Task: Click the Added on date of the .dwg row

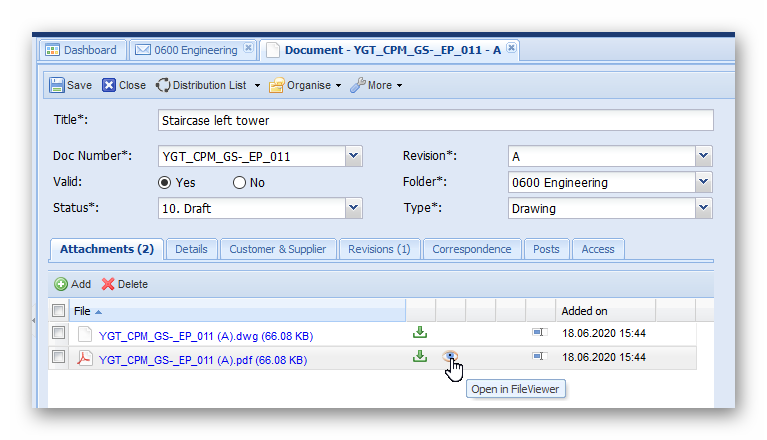Action: (x=604, y=333)
